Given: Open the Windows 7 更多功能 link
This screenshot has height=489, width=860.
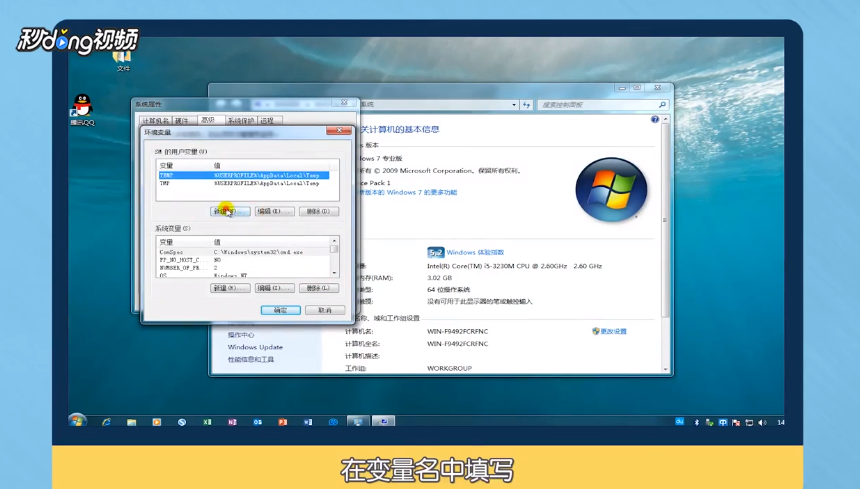Looking at the screenshot, I should 409,192.
